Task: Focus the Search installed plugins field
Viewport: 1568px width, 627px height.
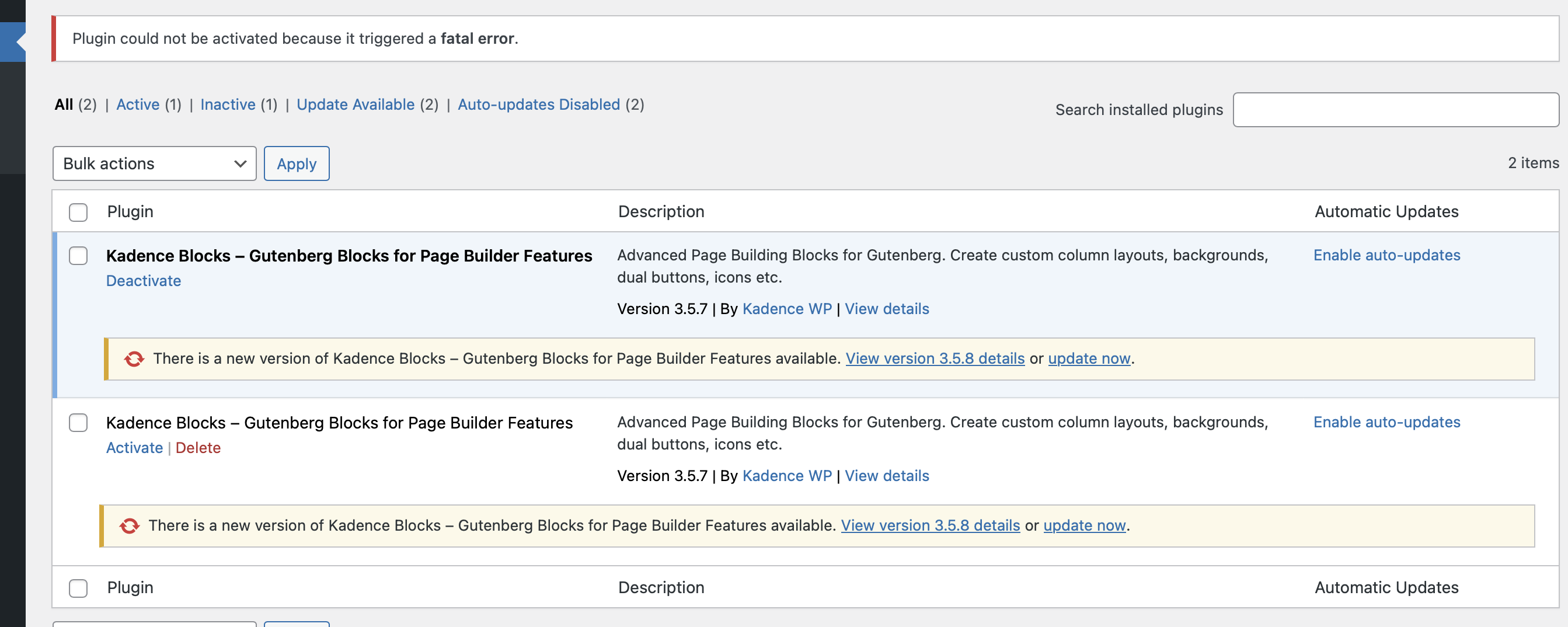Action: 1396,110
